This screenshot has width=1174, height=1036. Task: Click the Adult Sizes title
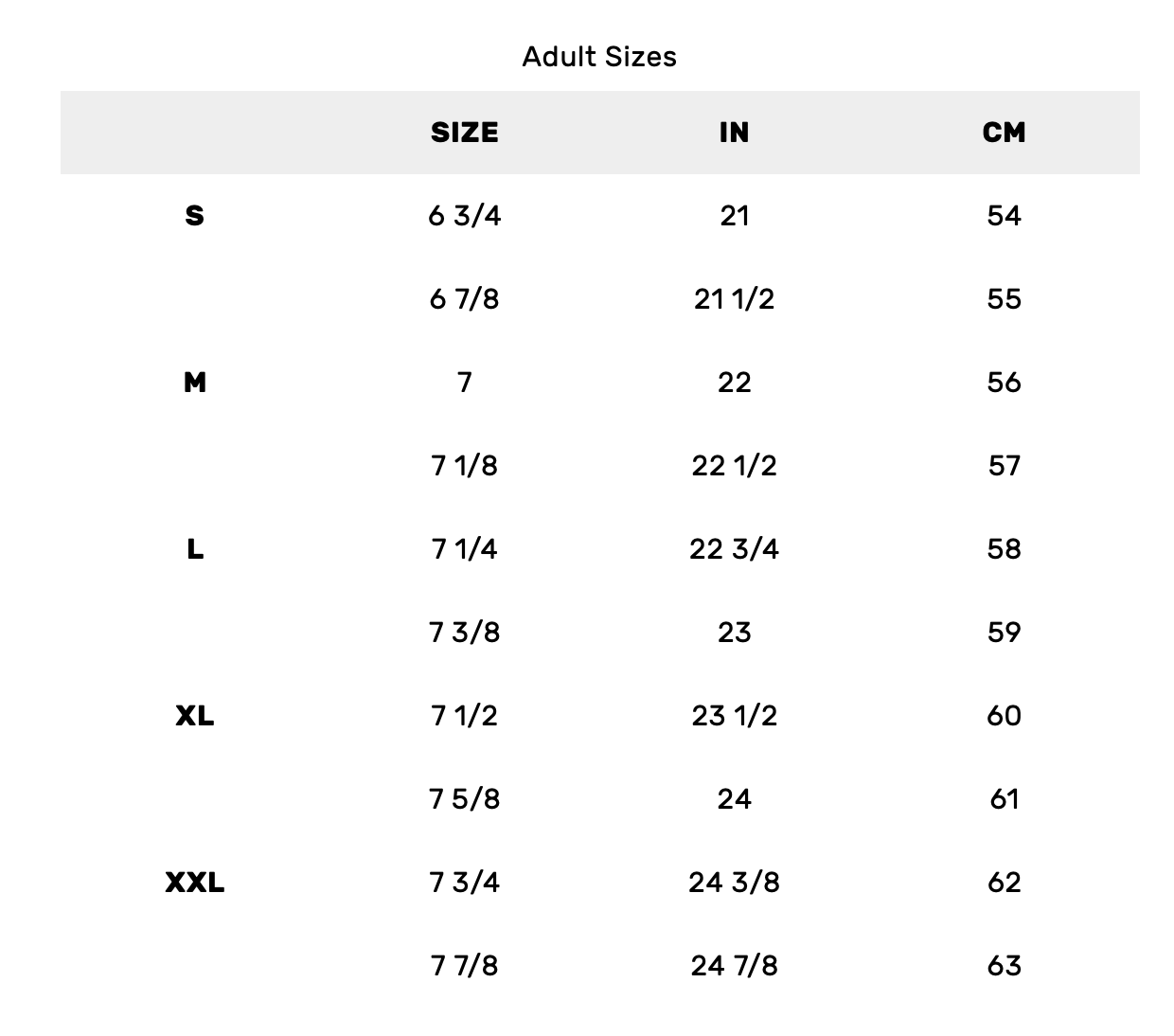click(599, 57)
